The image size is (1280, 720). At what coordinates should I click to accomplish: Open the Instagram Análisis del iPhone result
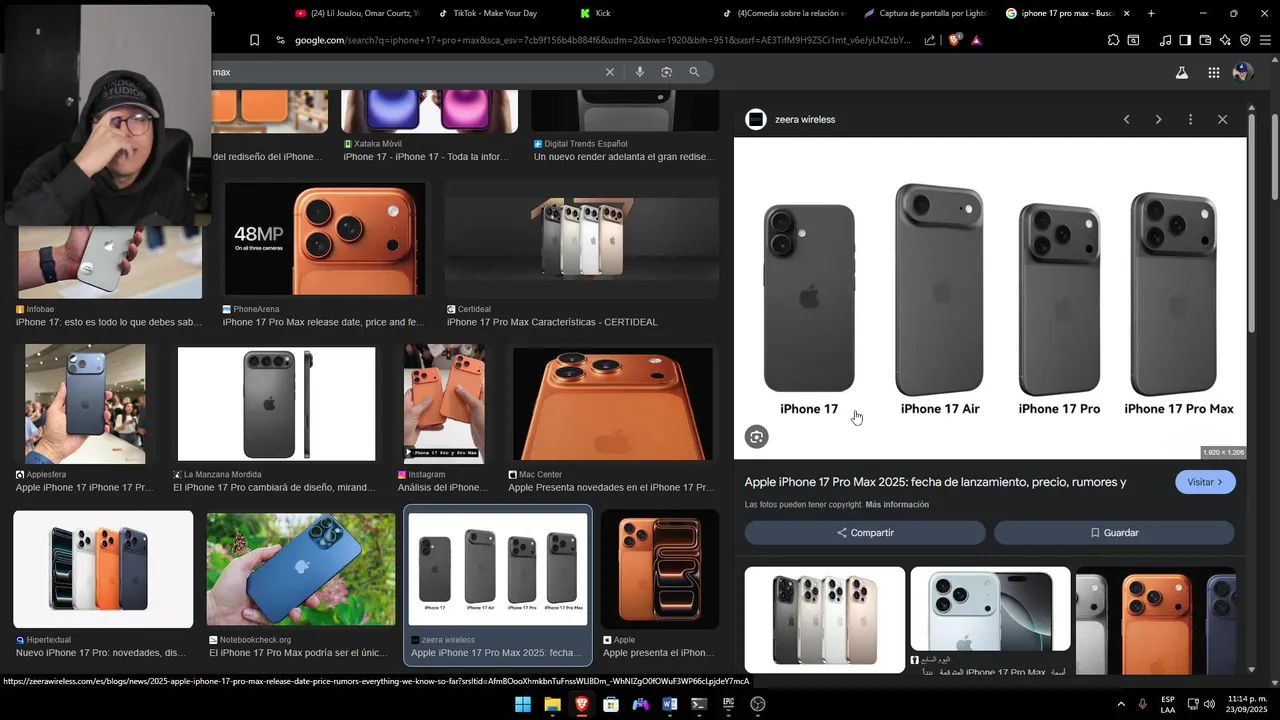pos(444,404)
